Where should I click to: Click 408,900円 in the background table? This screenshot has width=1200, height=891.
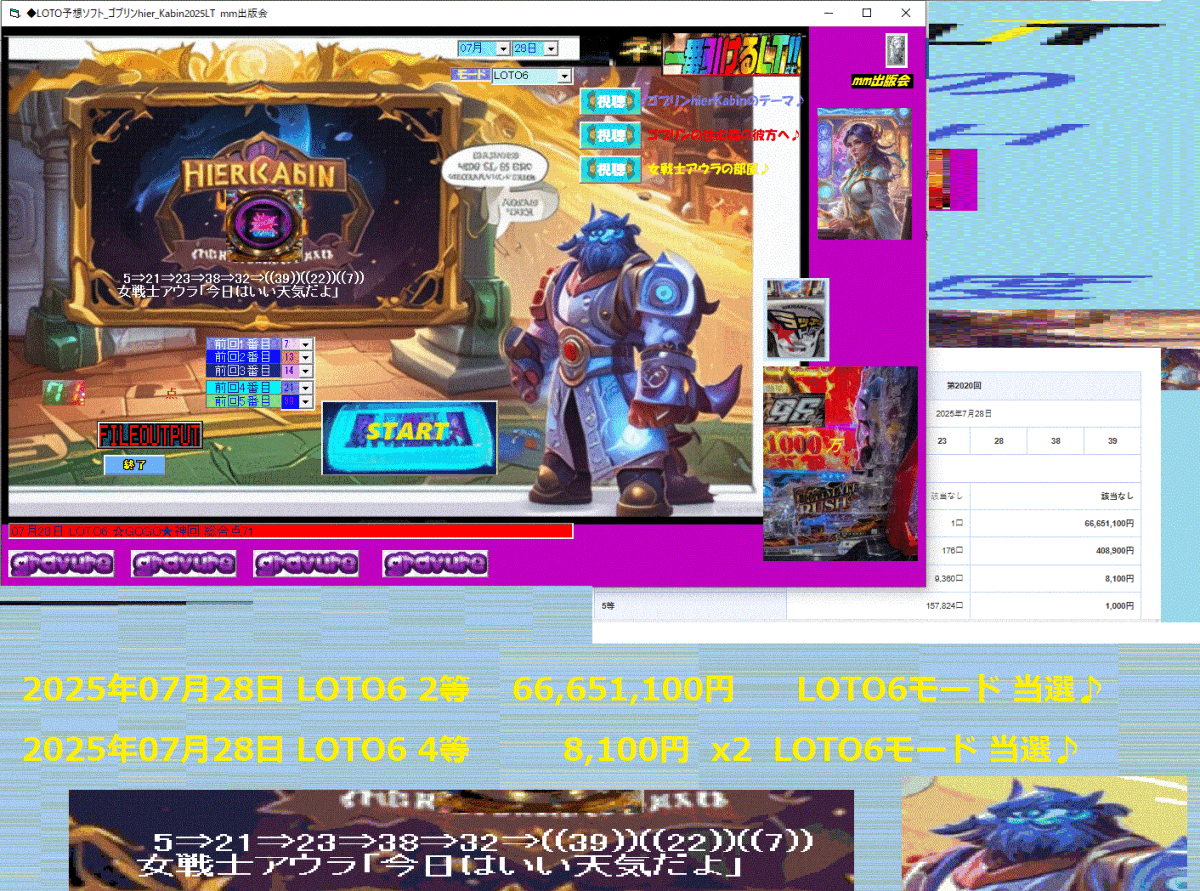(x=1116, y=550)
